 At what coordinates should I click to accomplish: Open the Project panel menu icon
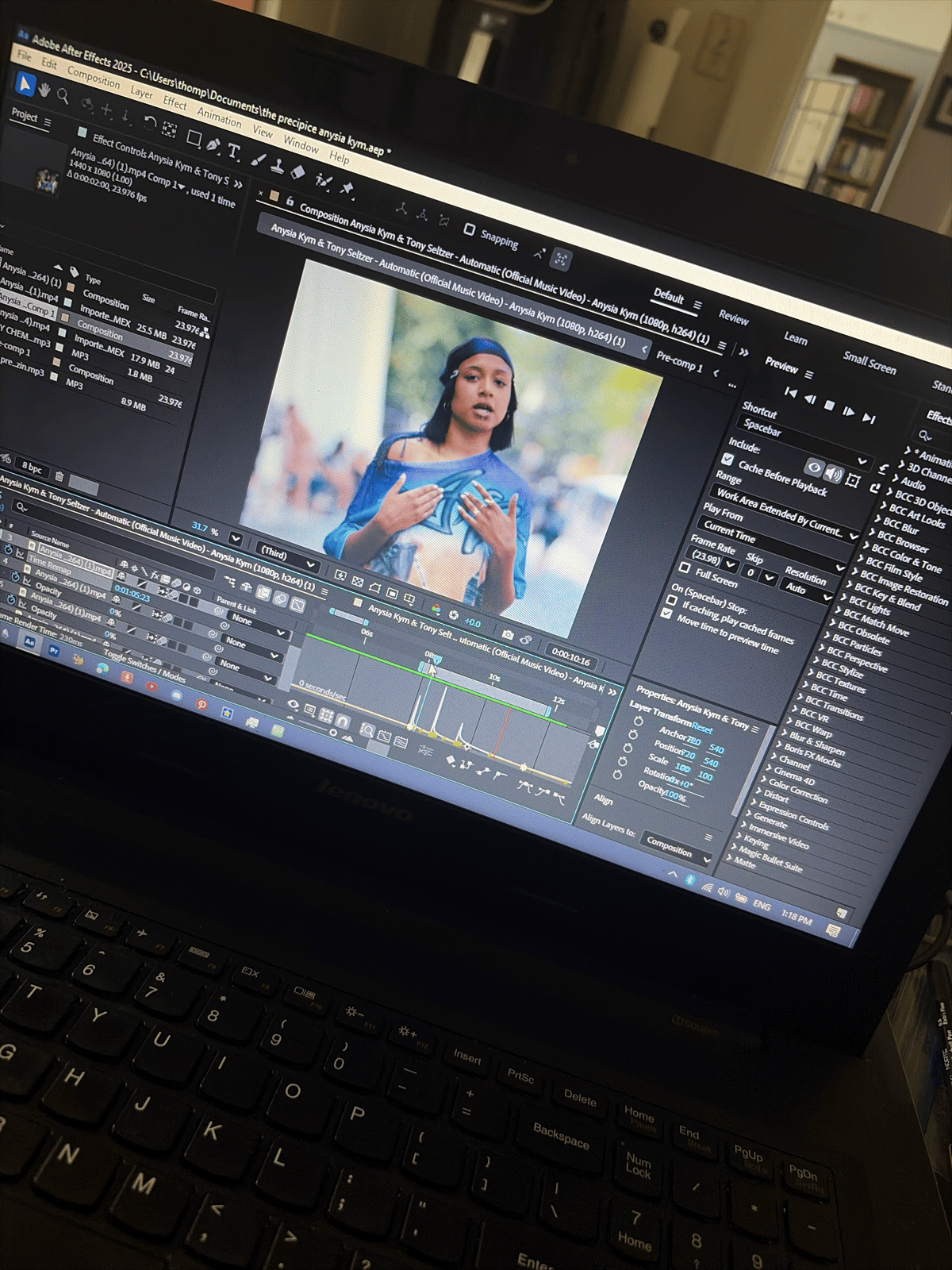click(x=48, y=122)
